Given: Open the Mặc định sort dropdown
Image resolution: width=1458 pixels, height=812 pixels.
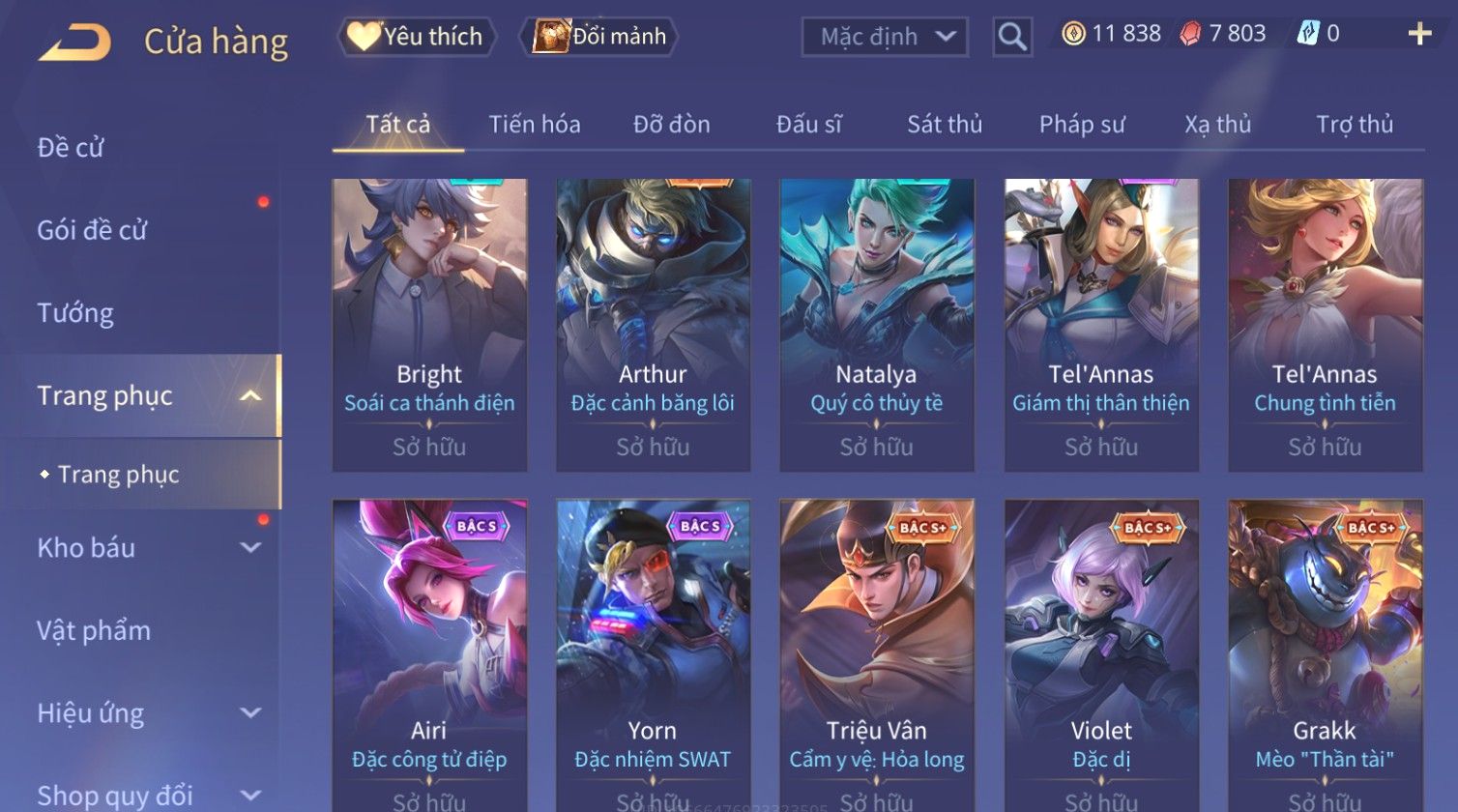Looking at the screenshot, I should [886, 37].
